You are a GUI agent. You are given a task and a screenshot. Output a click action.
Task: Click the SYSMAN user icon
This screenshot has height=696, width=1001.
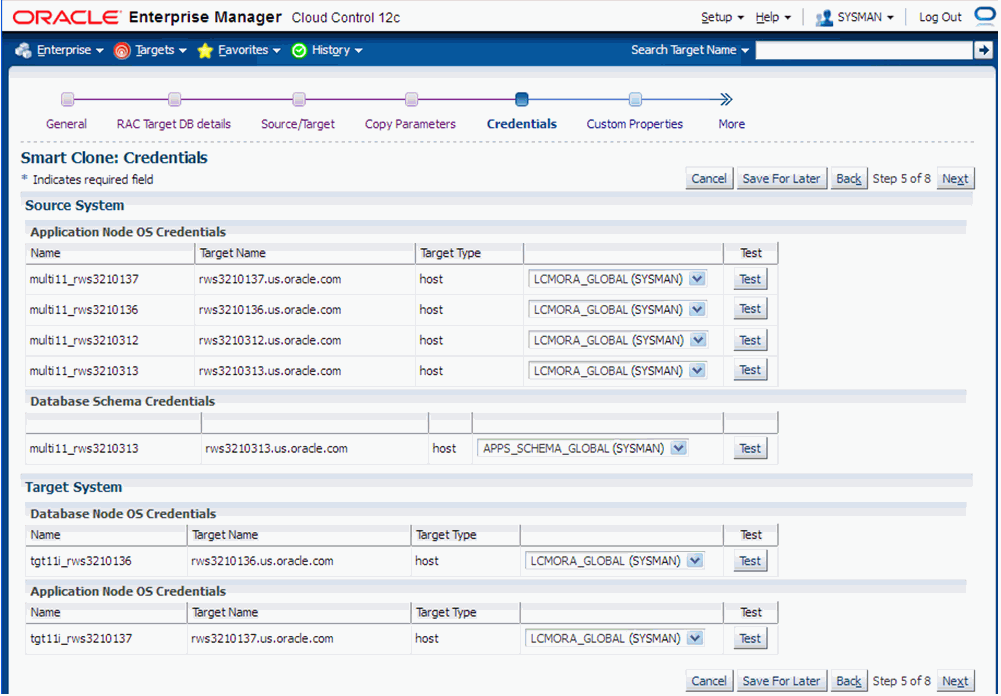coord(824,18)
